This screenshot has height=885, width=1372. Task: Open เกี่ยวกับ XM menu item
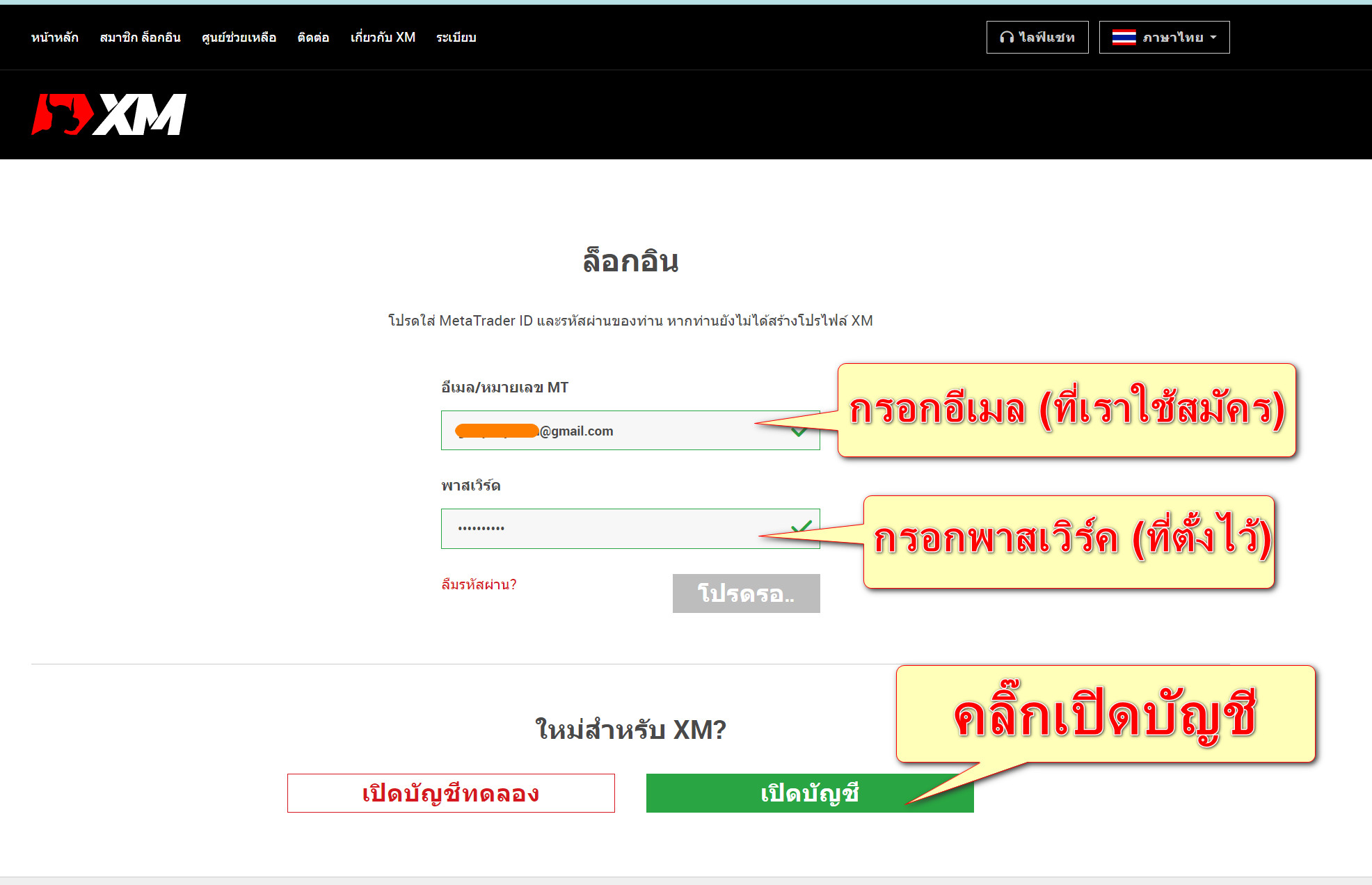click(383, 38)
